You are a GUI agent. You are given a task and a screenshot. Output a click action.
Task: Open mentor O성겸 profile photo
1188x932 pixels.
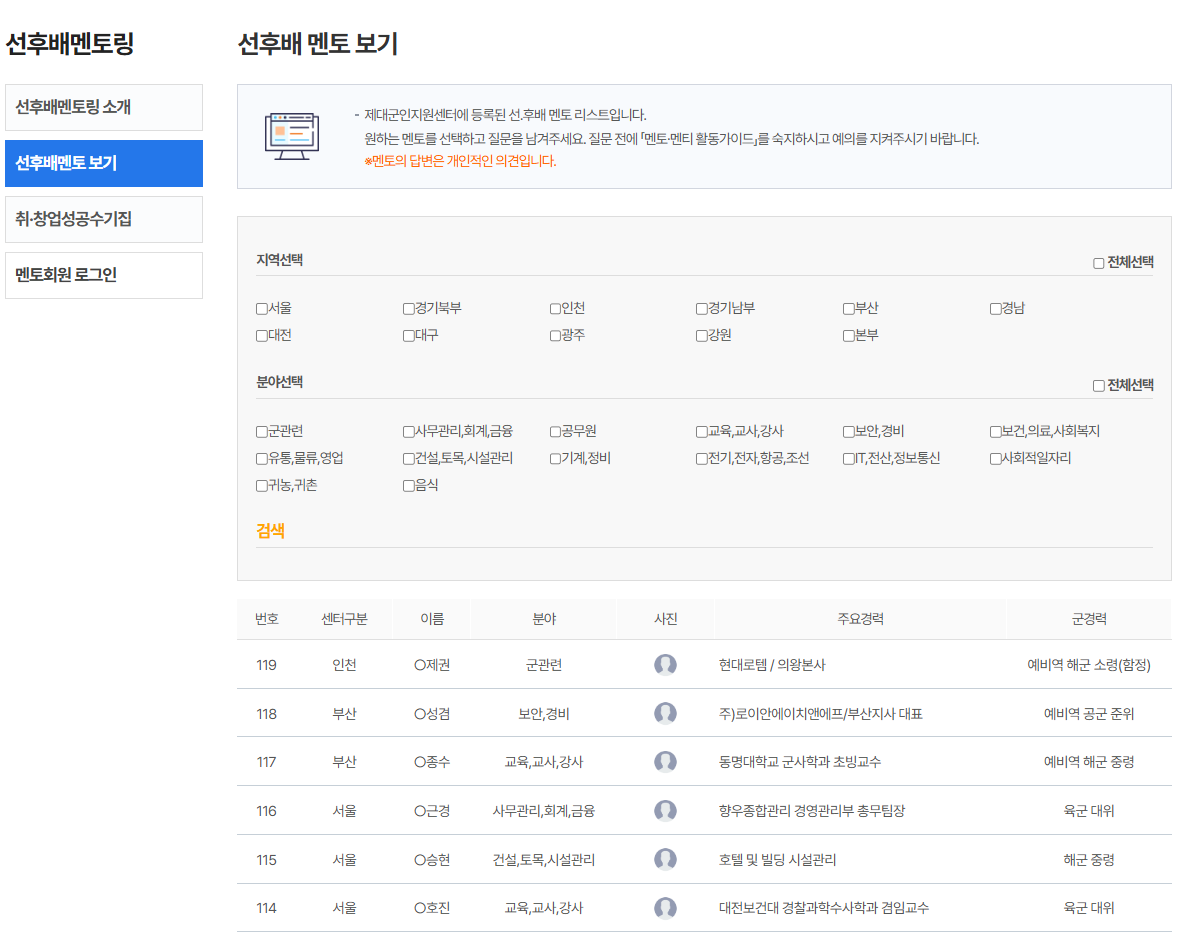[665, 713]
